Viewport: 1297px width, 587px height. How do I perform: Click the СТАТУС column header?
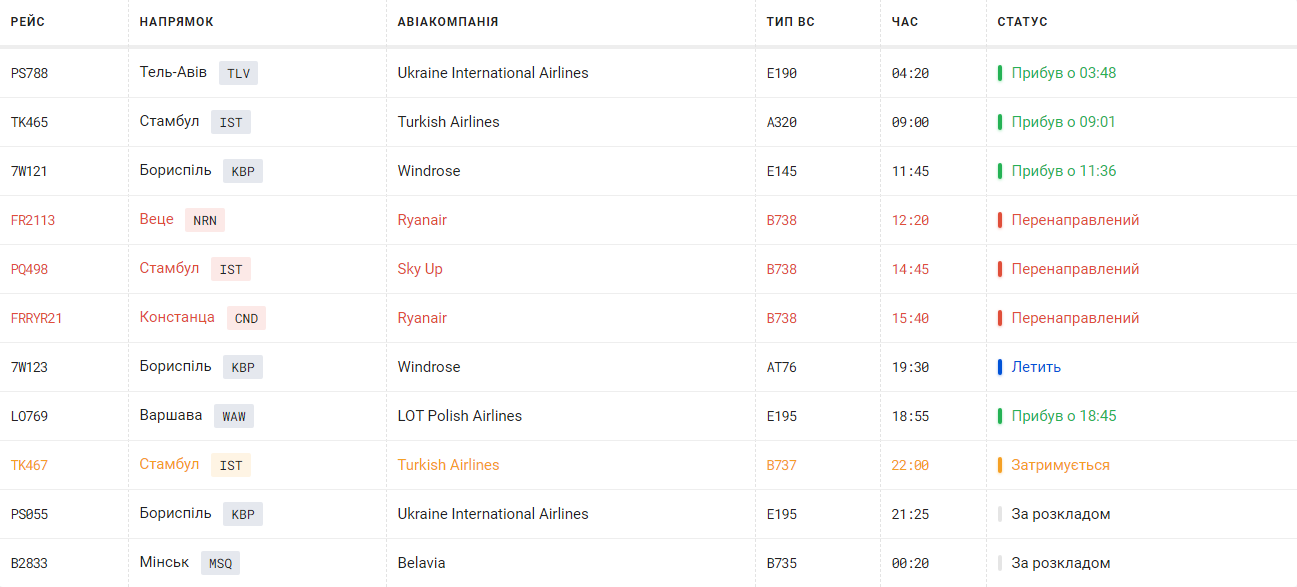(1023, 22)
